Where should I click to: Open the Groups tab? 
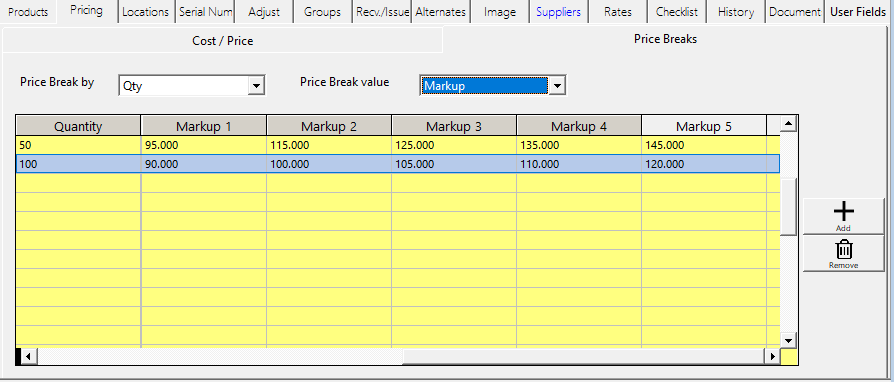[322, 11]
